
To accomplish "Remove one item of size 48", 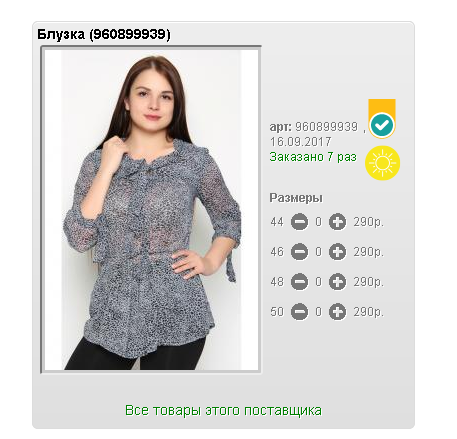I will pos(299,282).
